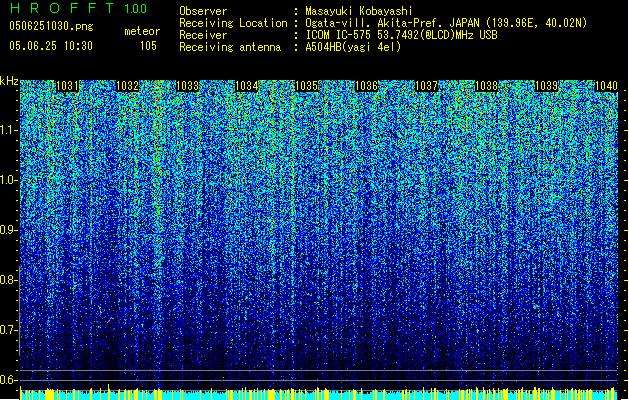This screenshot has width=629, height=400.
Task: Click the 1035 time marker
Action: [x=307, y=86]
